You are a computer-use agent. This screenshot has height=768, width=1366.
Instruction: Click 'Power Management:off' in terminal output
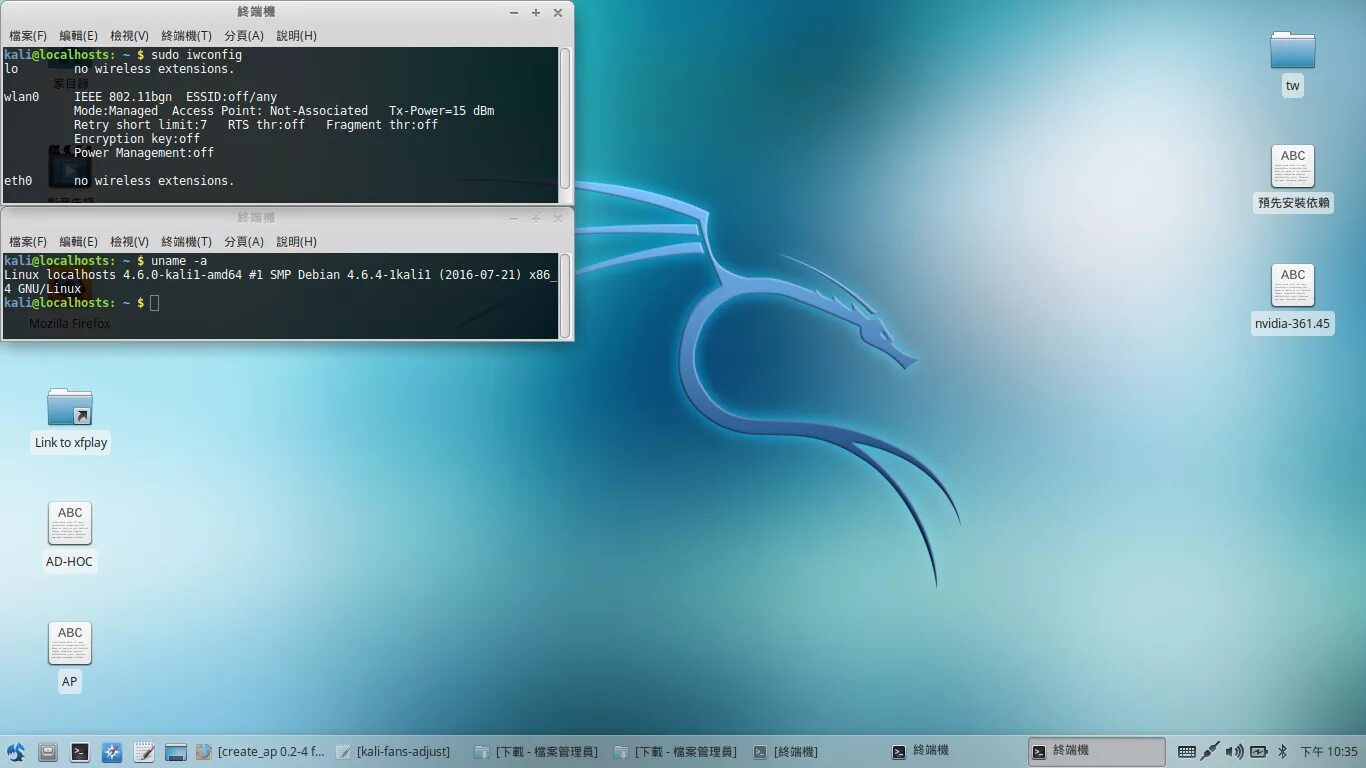144,153
